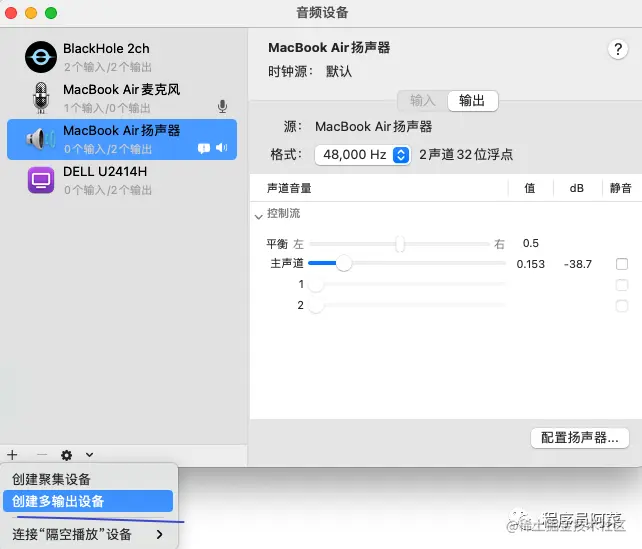Click the DELL U2414H display icon
This screenshot has height=549, width=642.
41,180
